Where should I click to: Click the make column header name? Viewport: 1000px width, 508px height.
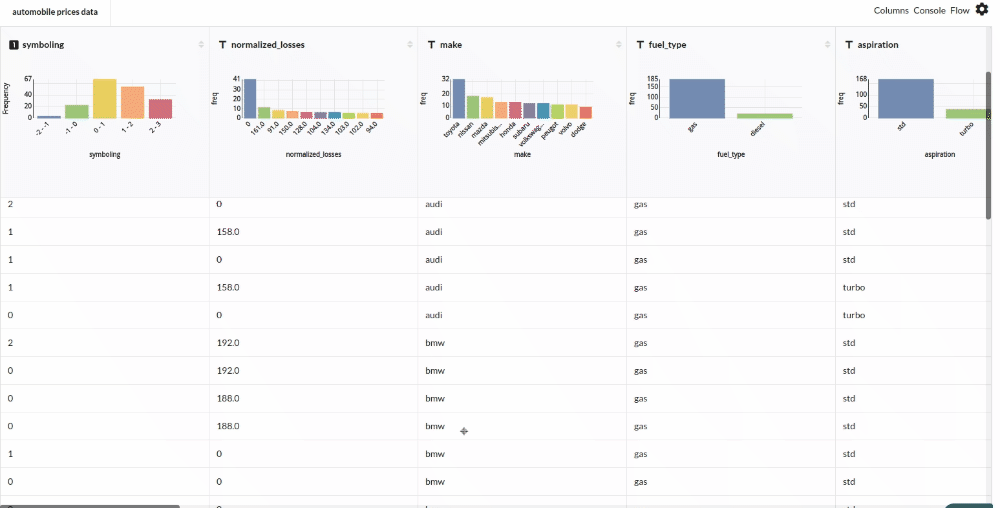click(451, 45)
